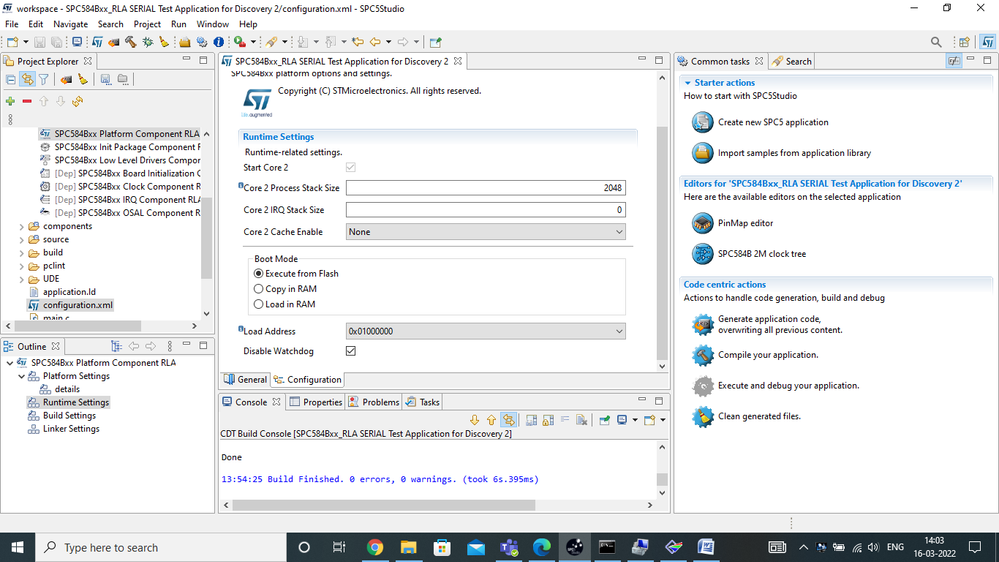Select Execute from Flash boot mode

(258, 273)
